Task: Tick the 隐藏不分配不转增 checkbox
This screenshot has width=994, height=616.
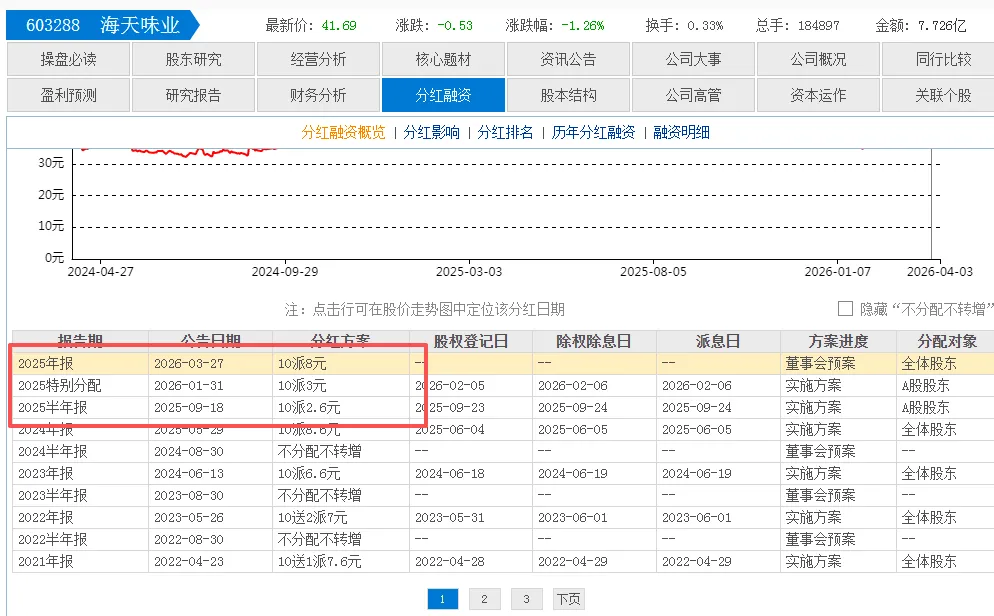Action: [x=845, y=309]
